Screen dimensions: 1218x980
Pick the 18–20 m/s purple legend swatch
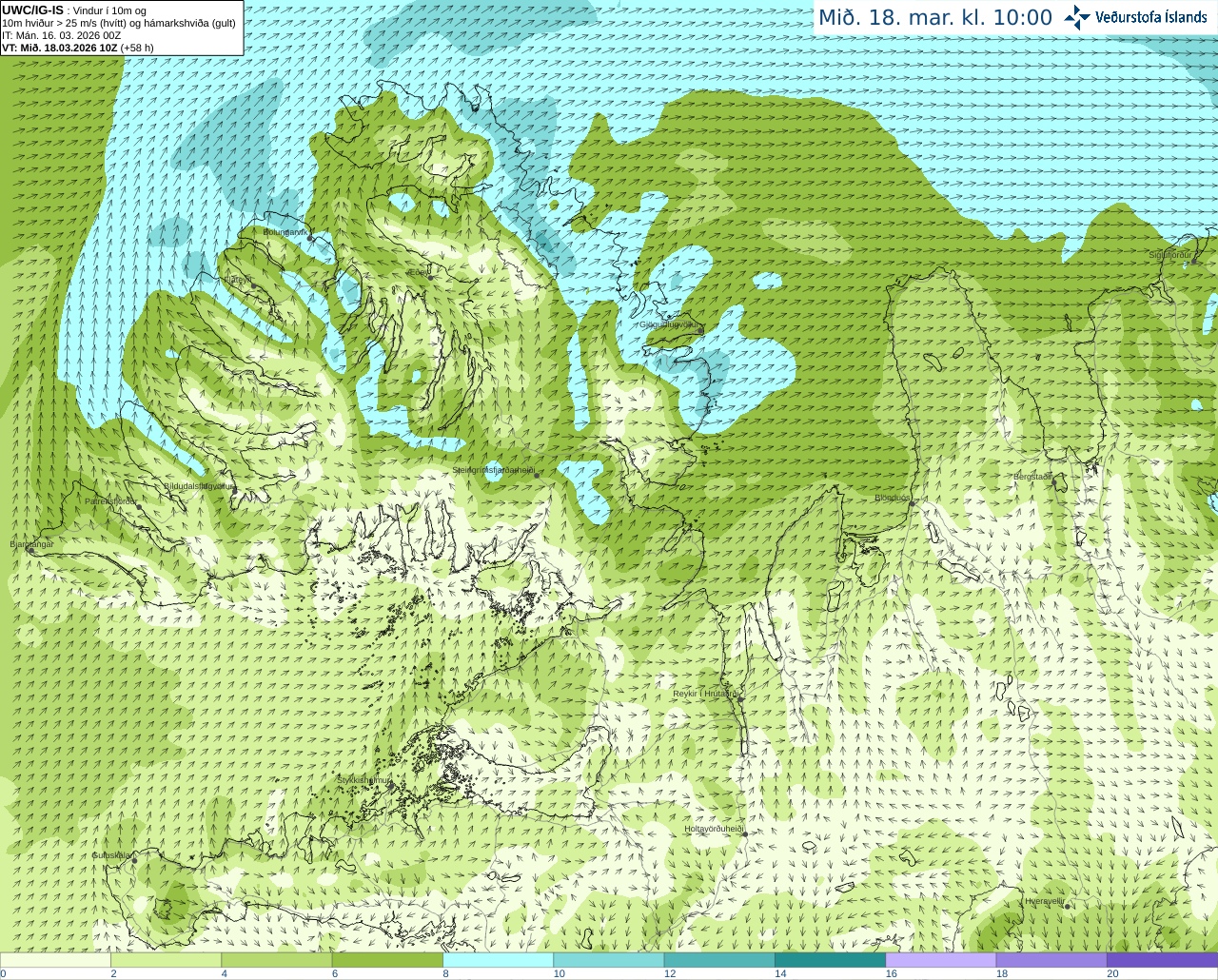point(1051,960)
